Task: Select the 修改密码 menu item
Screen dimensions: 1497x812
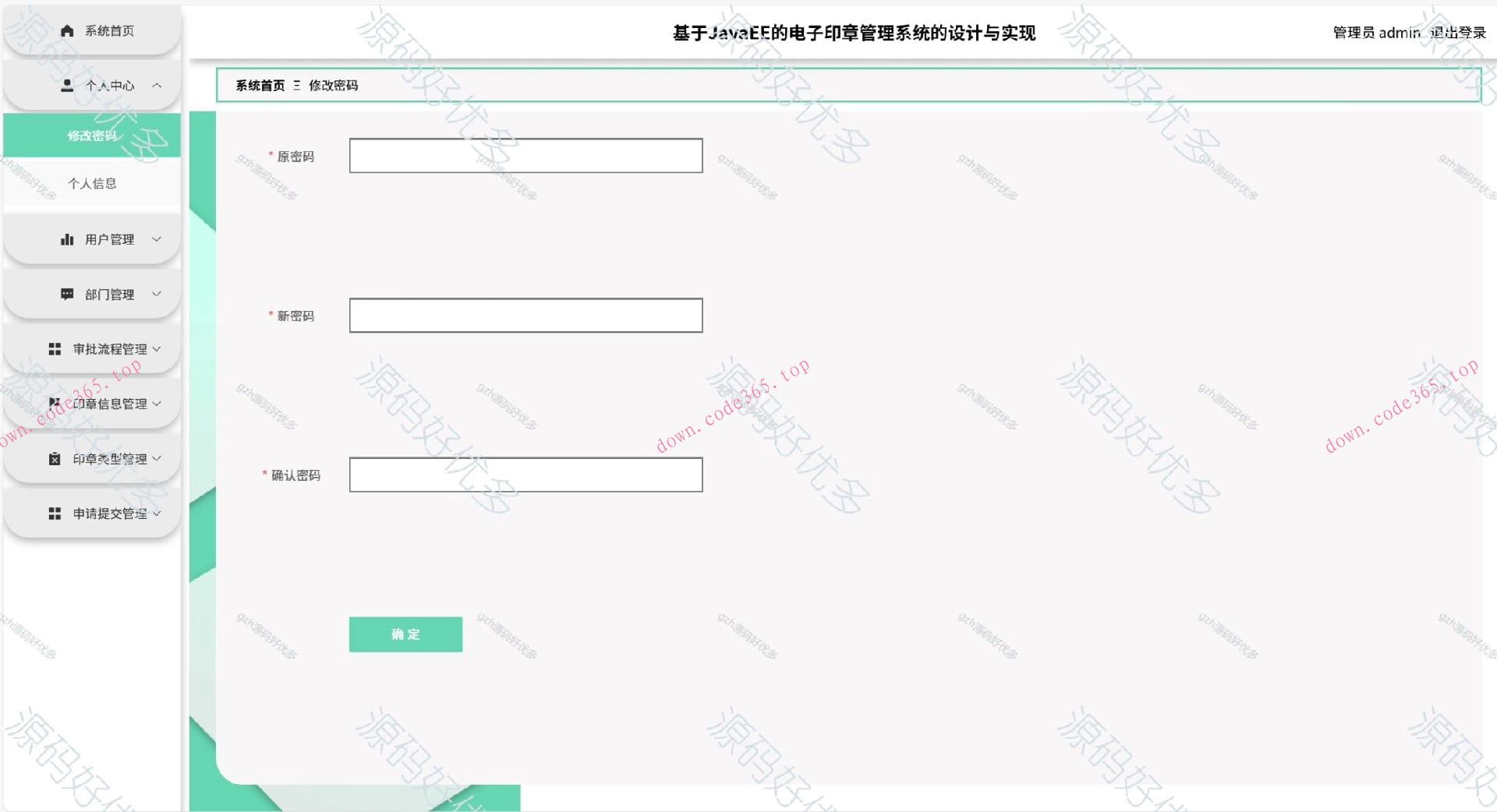Action: [x=91, y=135]
